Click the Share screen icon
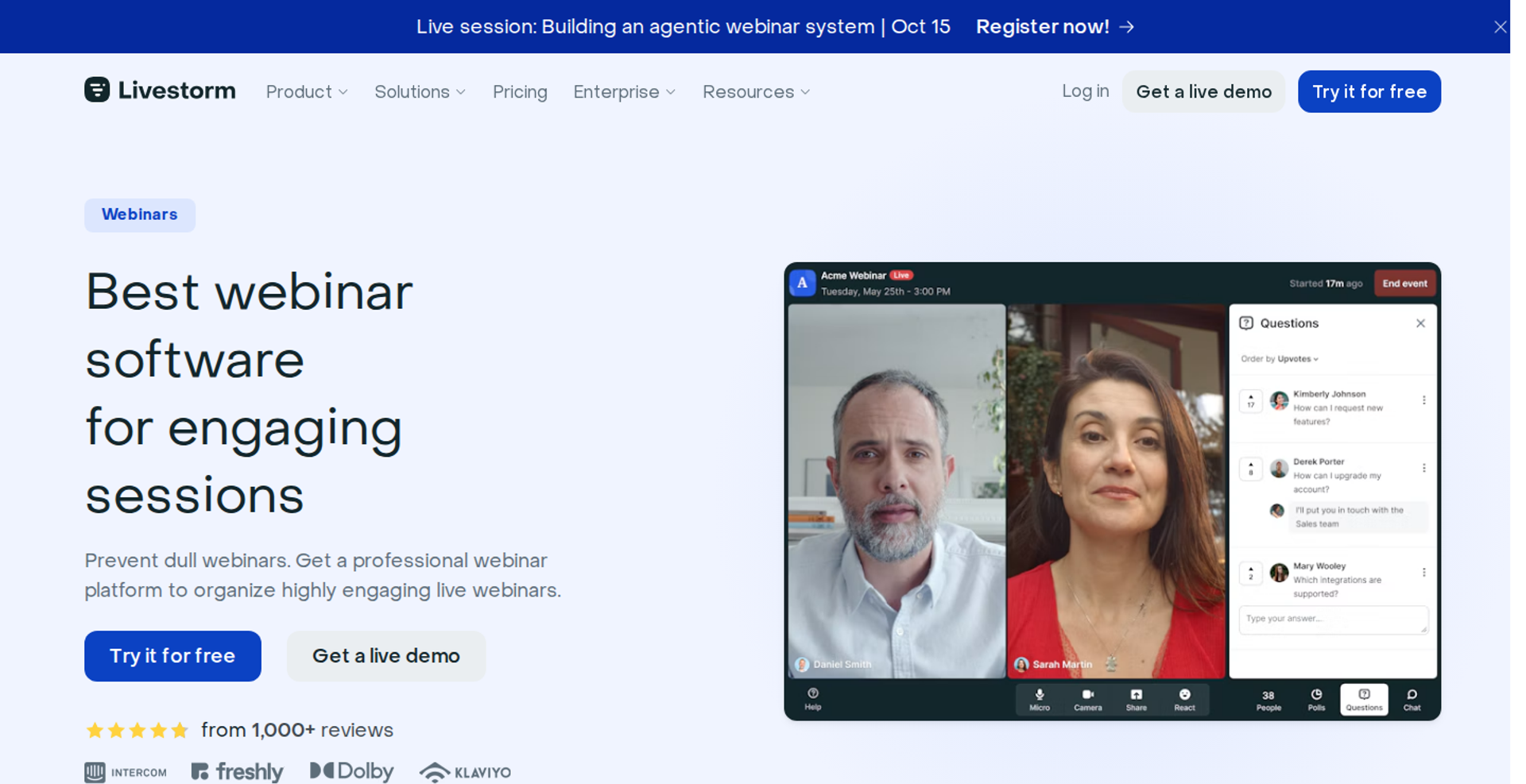The height and width of the screenshot is (784, 1526). 1137,699
